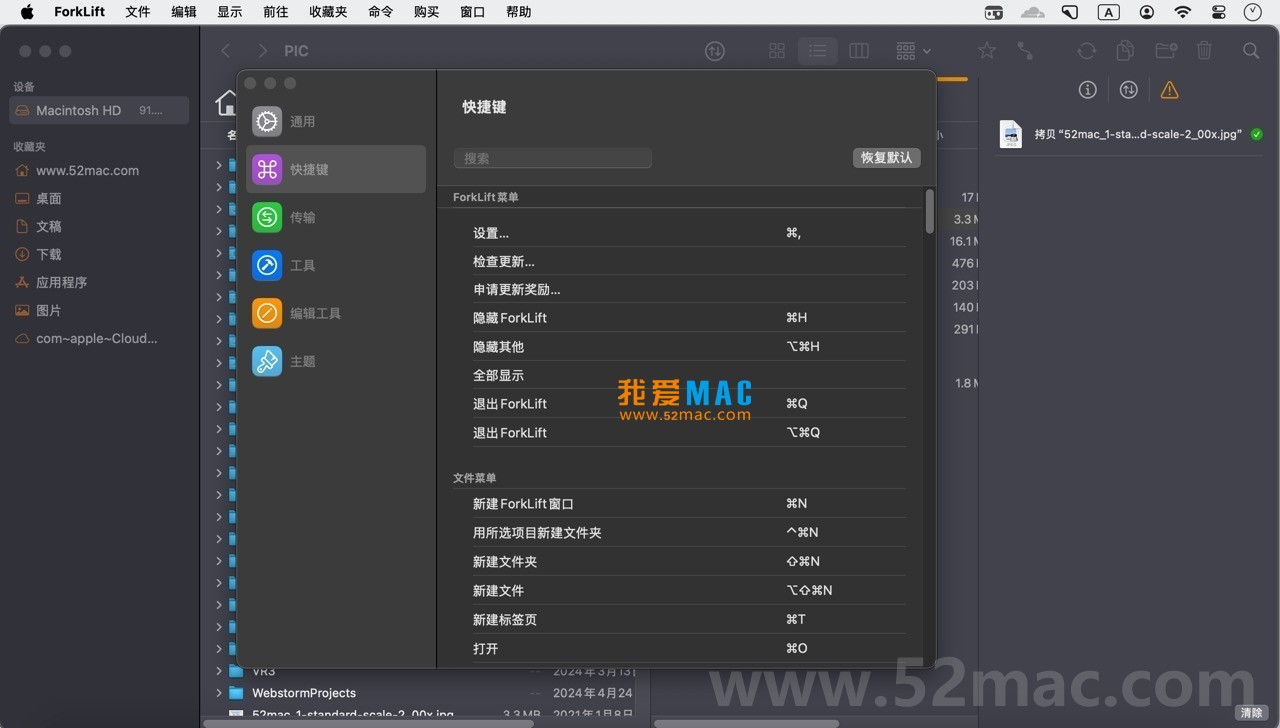Select the 新建文件夹 shortcut row
This screenshot has width=1280, height=728.
click(688, 562)
